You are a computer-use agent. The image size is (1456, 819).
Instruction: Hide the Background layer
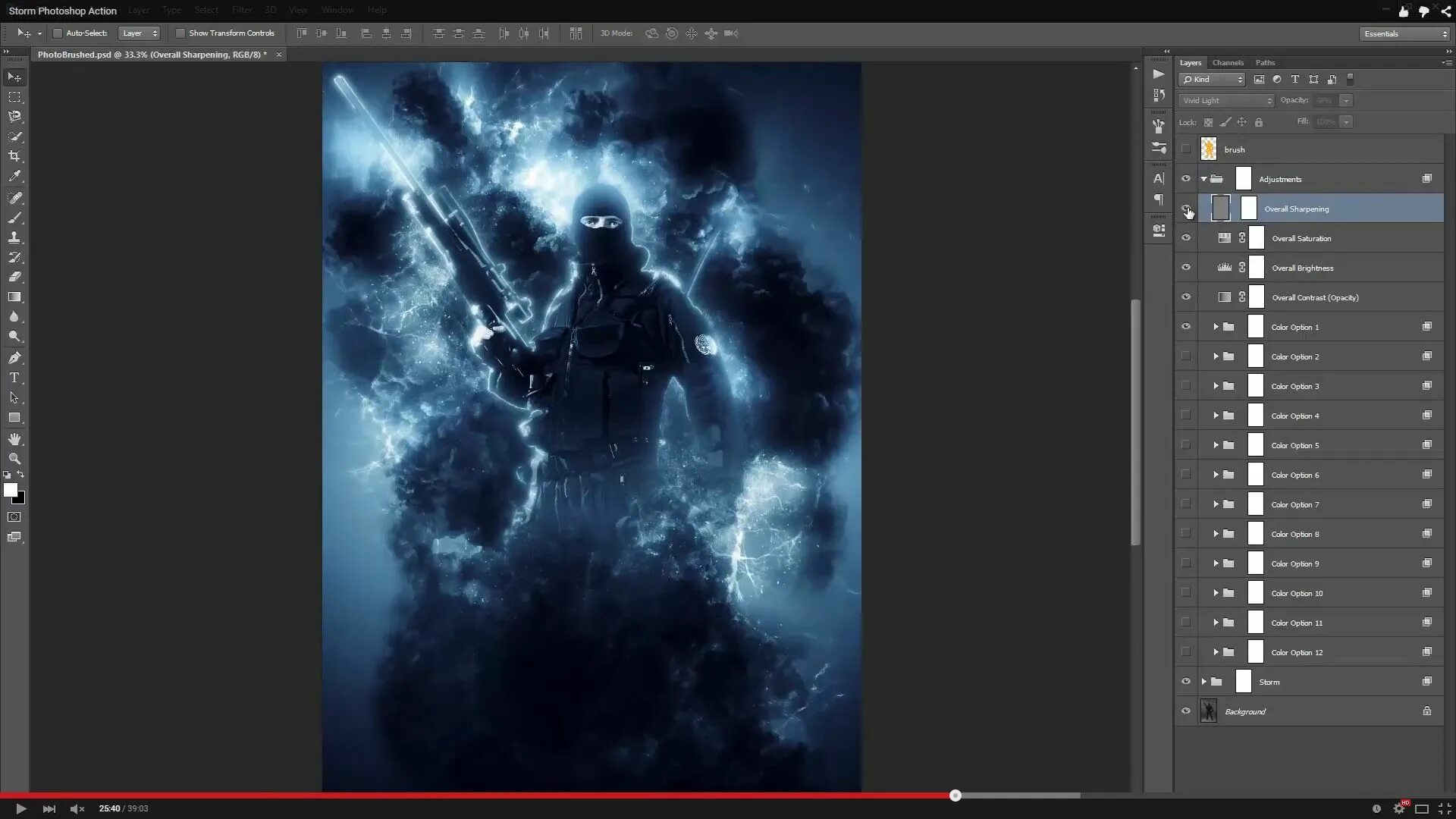[1186, 711]
